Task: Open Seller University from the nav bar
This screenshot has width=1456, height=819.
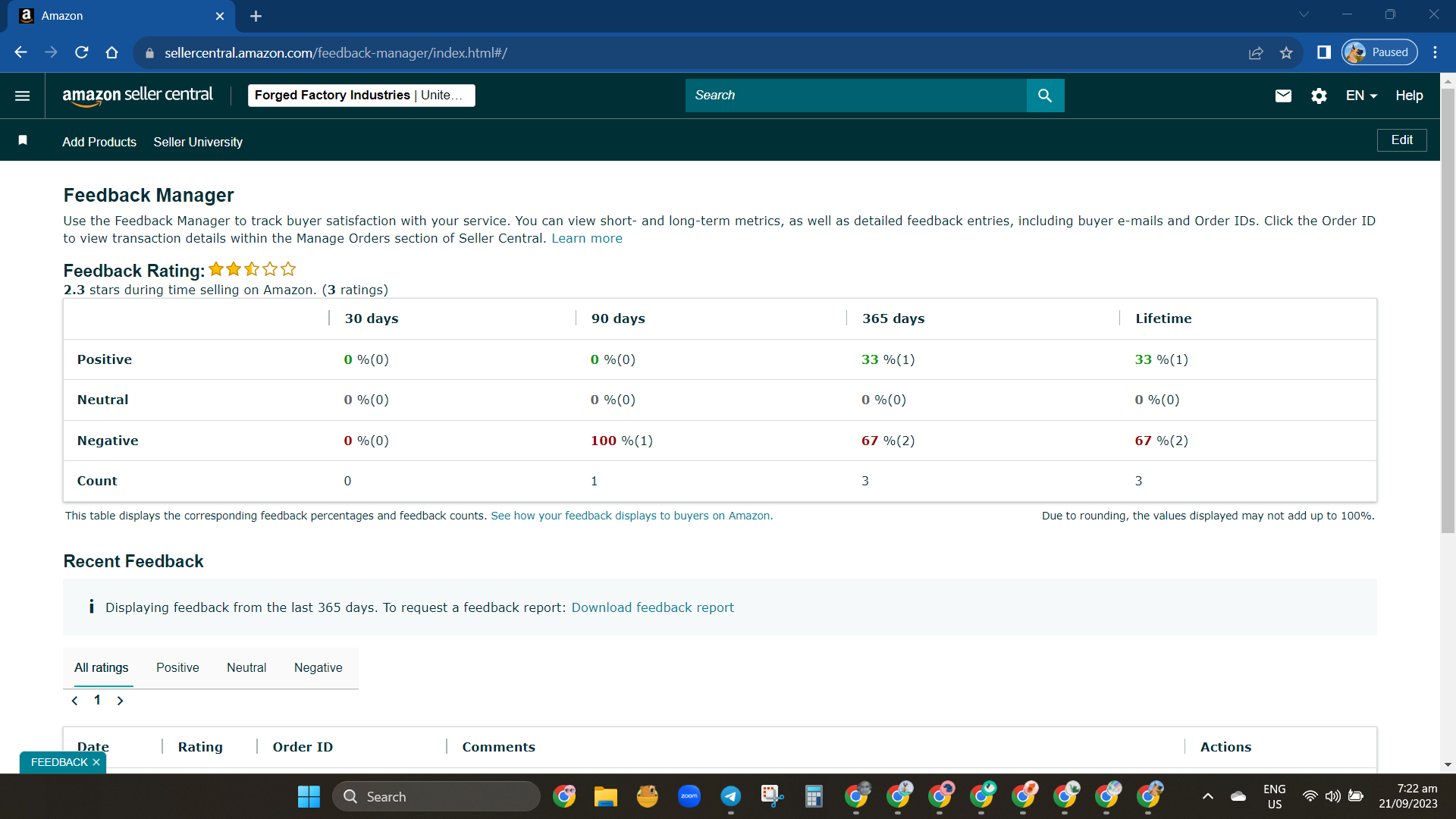Action: (x=198, y=142)
